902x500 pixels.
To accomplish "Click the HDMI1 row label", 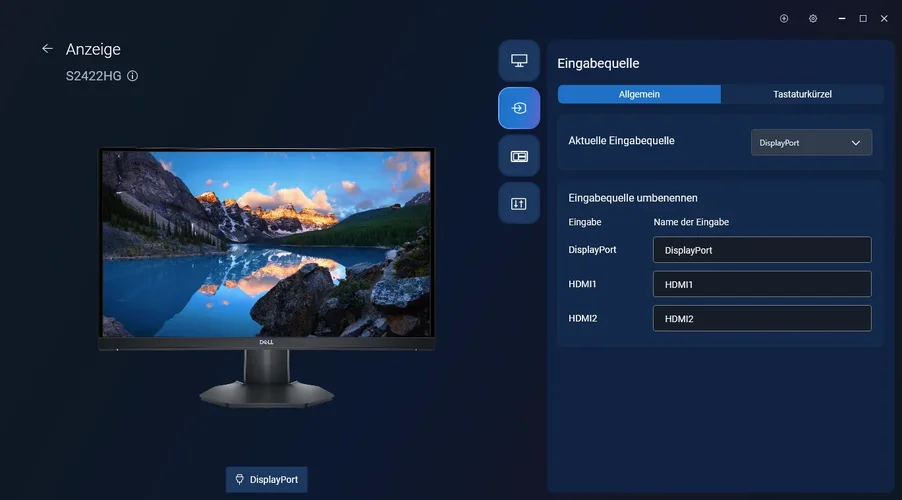I will (x=582, y=284).
